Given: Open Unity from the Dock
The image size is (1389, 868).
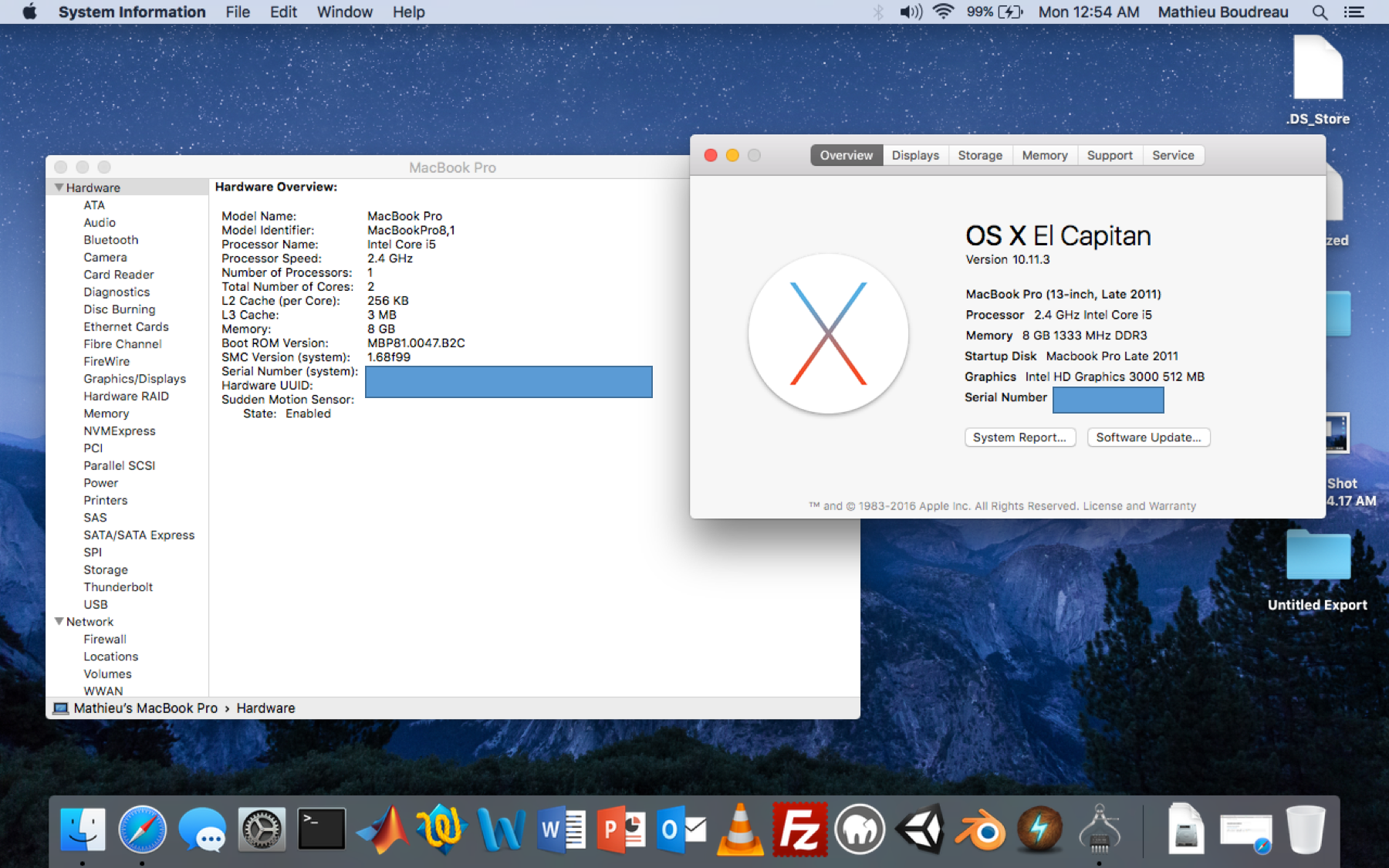Looking at the screenshot, I should pyautogui.click(x=920, y=829).
